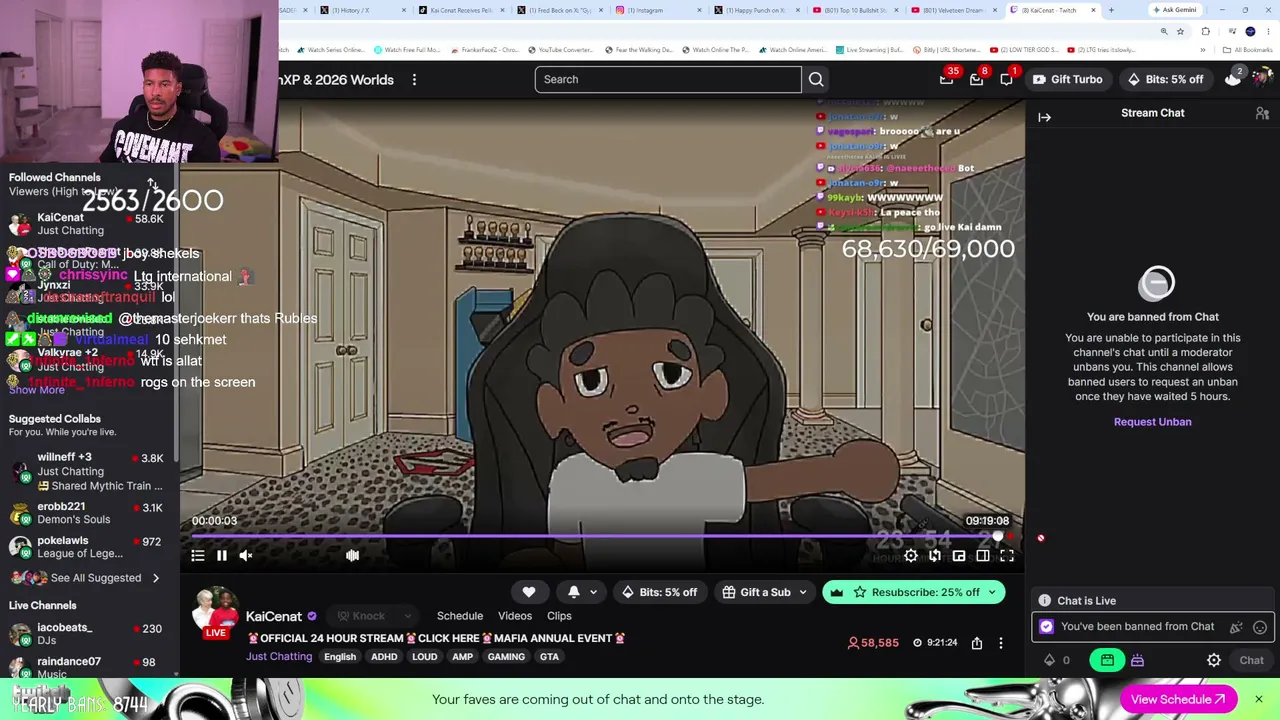Viewport: 1280px width, 720px height.
Task: Open the Gift a Sub dropdown
Action: click(x=764, y=592)
